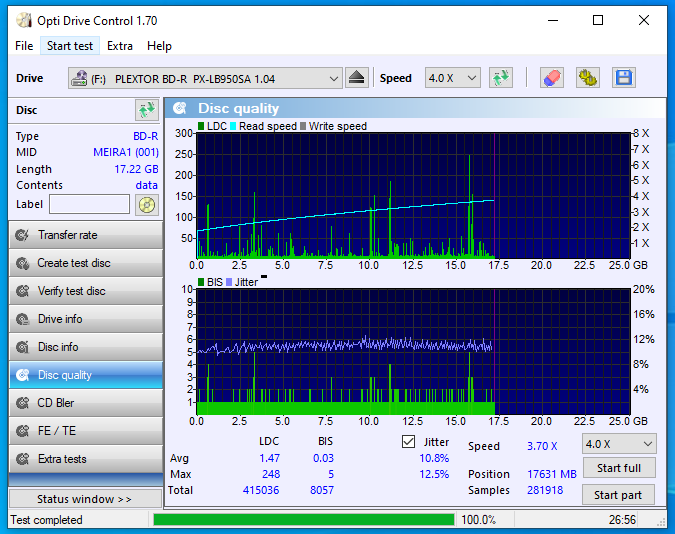Click the Opti Drive Control title icon

(x=24, y=20)
